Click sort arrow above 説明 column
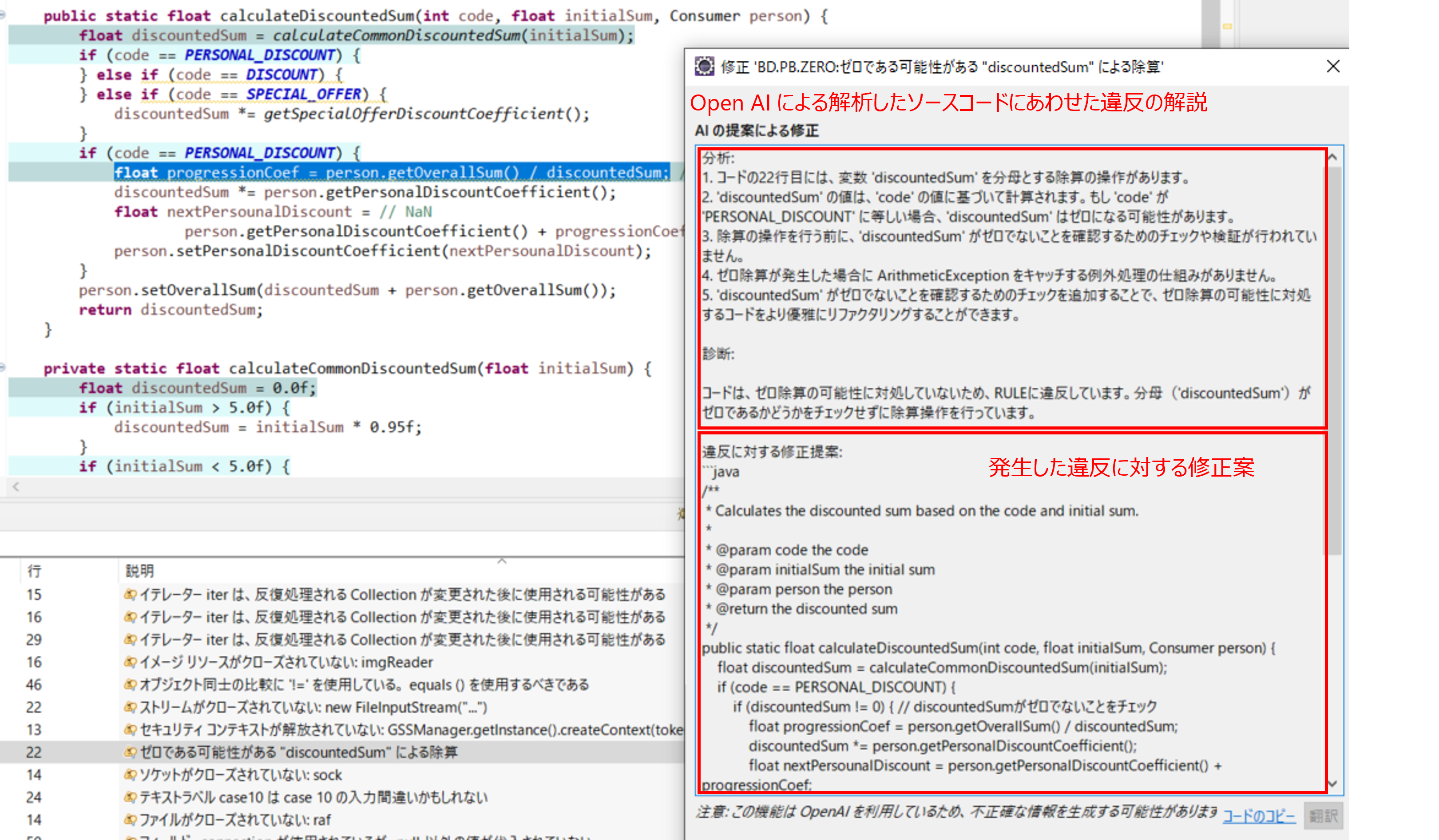 (501, 561)
